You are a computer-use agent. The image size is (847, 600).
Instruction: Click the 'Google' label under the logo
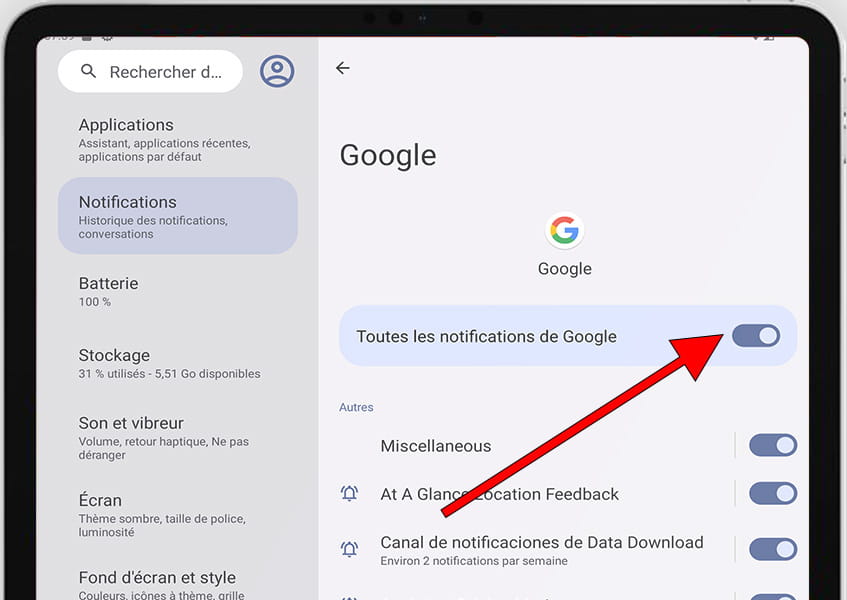564,269
